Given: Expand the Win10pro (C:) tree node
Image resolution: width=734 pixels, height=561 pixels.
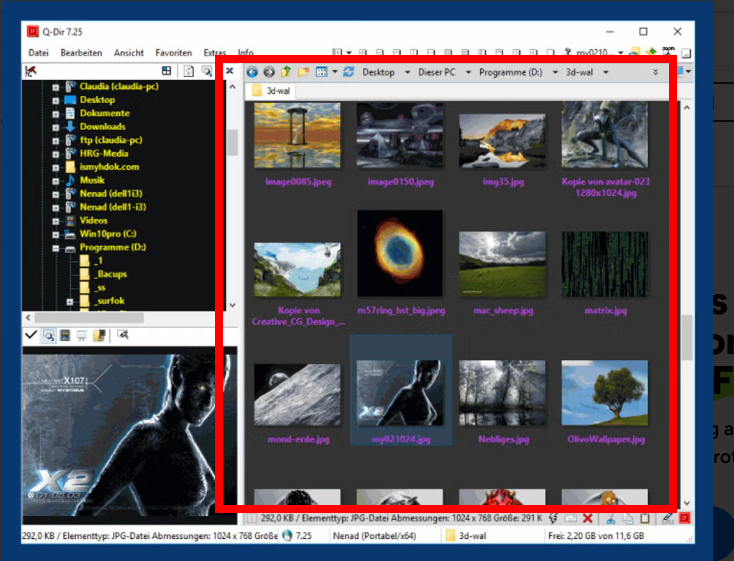Looking at the screenshot, I should [56, 235].
